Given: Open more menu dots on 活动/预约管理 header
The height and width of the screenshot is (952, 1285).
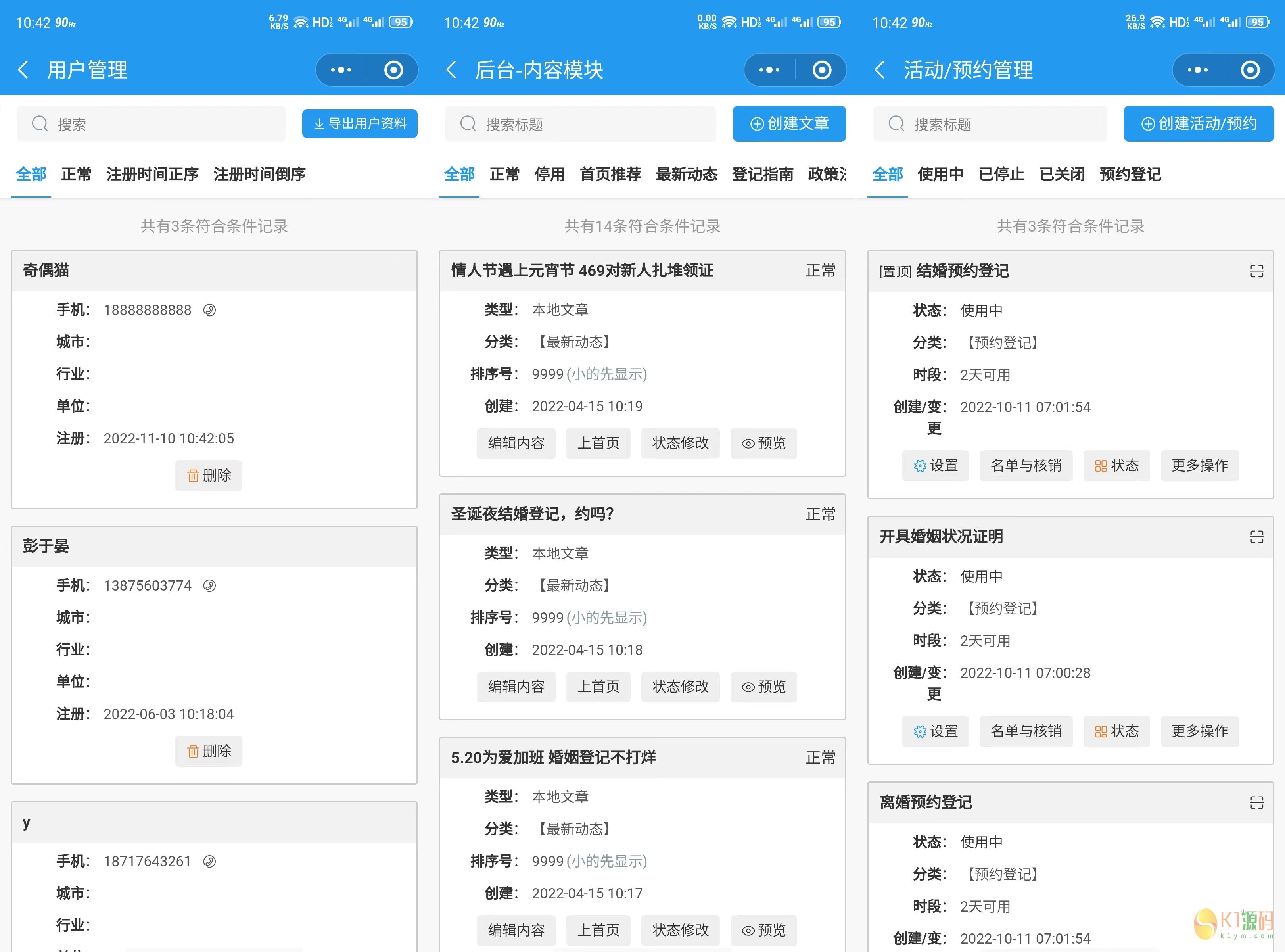Looking at the screenshot, I should [x=1197, y=70].
